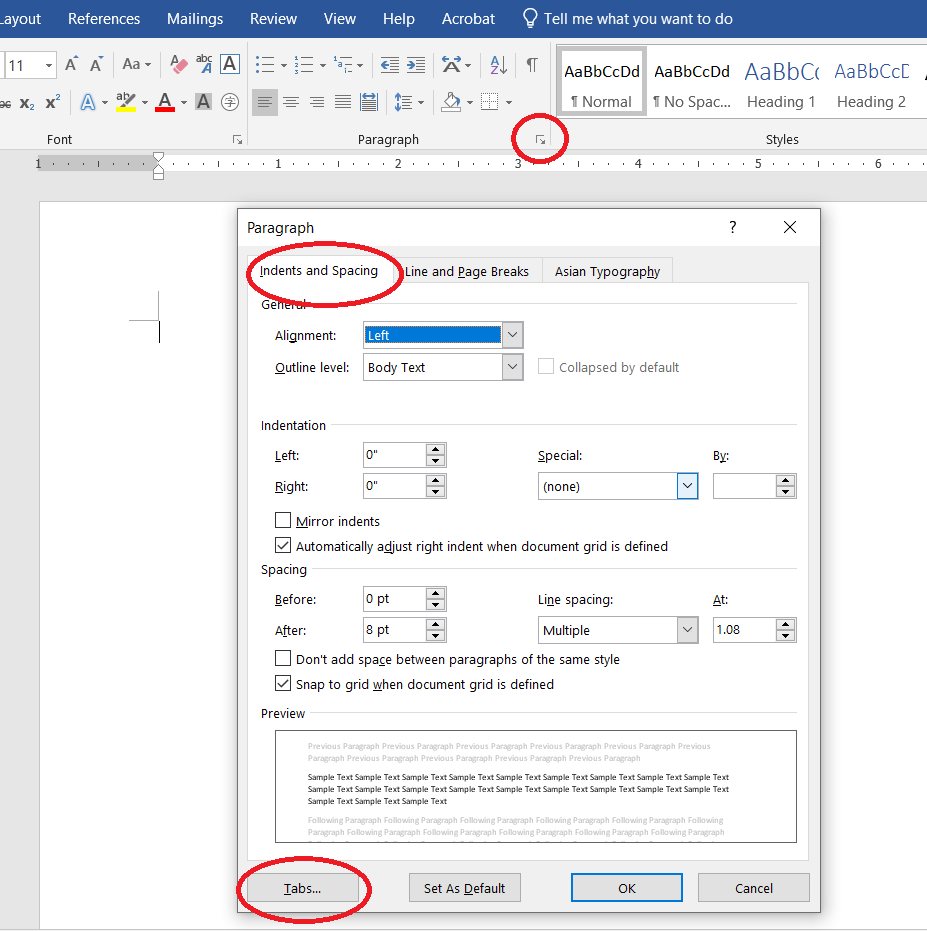Click the Superscript icon
927x931 pixels.
(52, 102)
